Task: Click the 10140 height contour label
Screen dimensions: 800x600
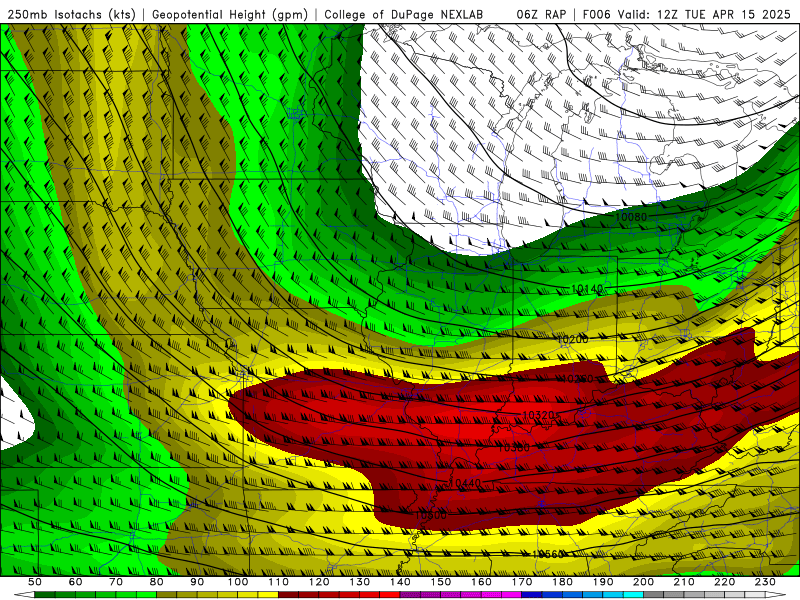Action: 587,289
